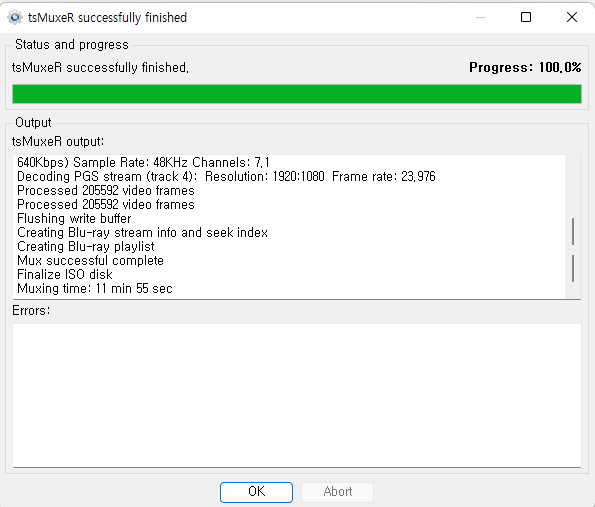Select 'Creating Blu-ray stream info and seek index'
The width and height of the screenshot is (595, 507).
142,232
